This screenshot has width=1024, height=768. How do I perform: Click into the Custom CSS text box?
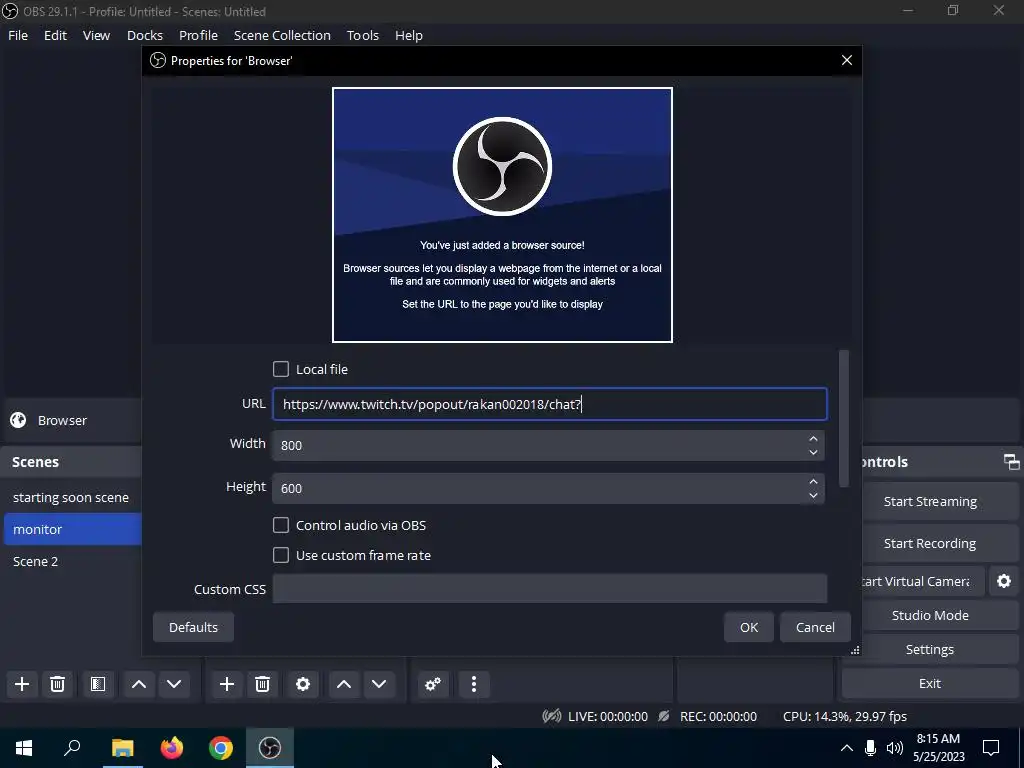pos(550,588)
